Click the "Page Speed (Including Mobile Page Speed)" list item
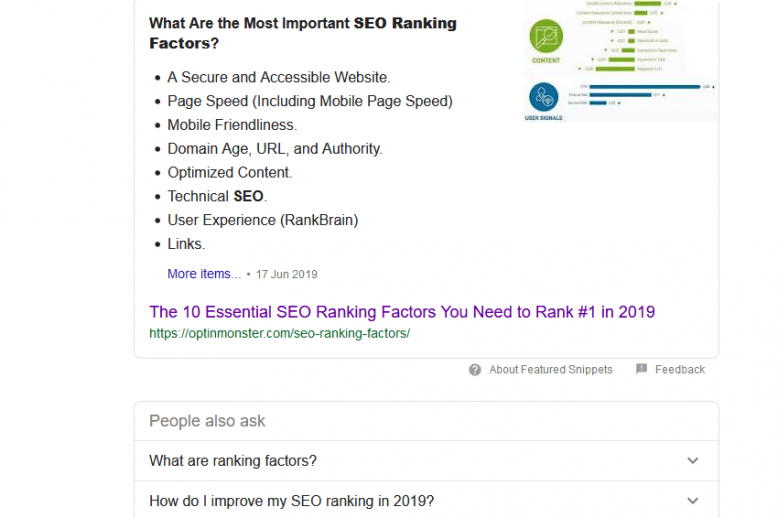The image size is (778, 518). [310, 101]
